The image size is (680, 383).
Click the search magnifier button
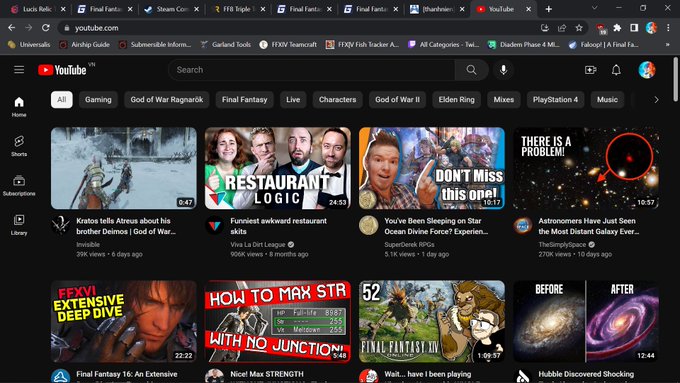click(x=471, y=70)
